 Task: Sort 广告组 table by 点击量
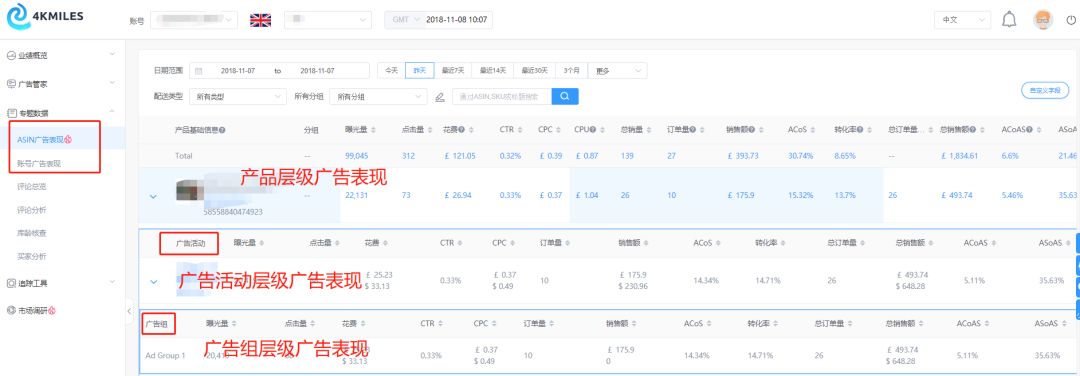(x=312, y=323)
